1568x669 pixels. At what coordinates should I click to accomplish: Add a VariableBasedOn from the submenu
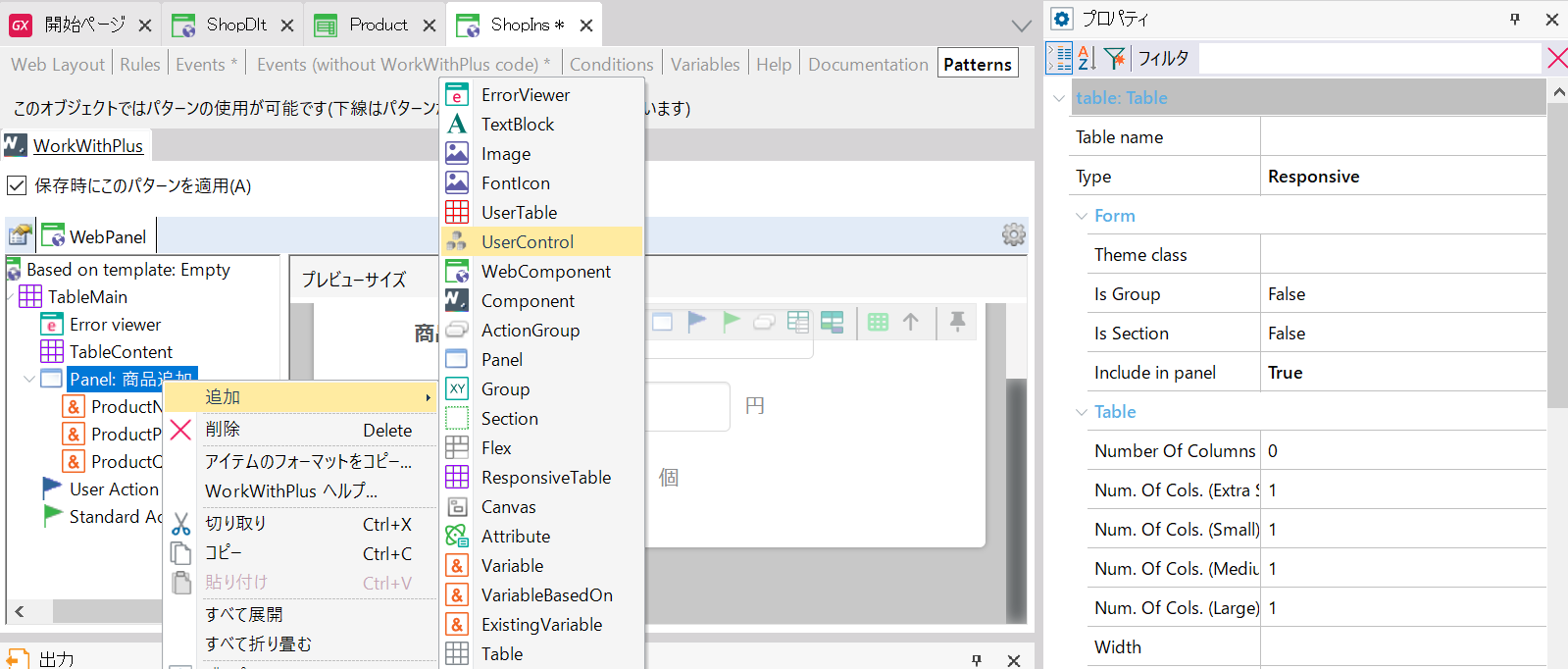pyautogui.click(x=543, y=594)
